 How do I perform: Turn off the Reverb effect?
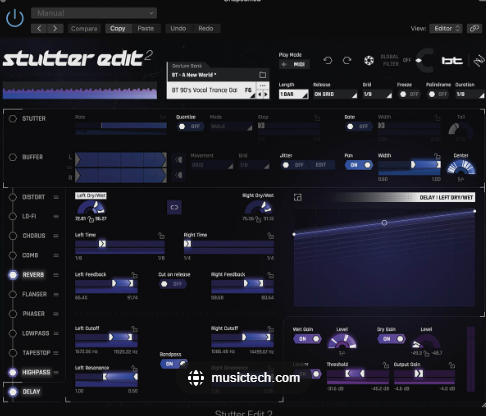pyautogui.click(x=13, y=275)
